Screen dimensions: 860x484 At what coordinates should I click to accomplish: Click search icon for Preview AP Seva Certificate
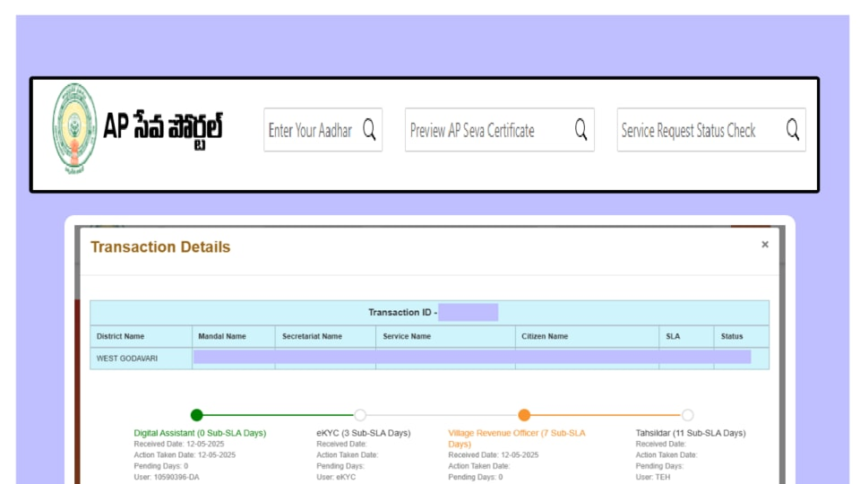pos(581,130)
